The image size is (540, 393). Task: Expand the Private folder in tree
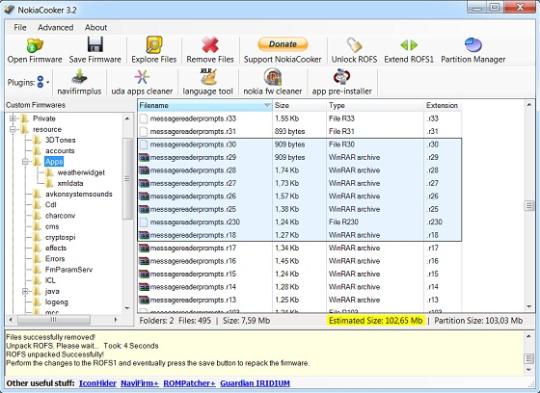click(x=13, y=118)
